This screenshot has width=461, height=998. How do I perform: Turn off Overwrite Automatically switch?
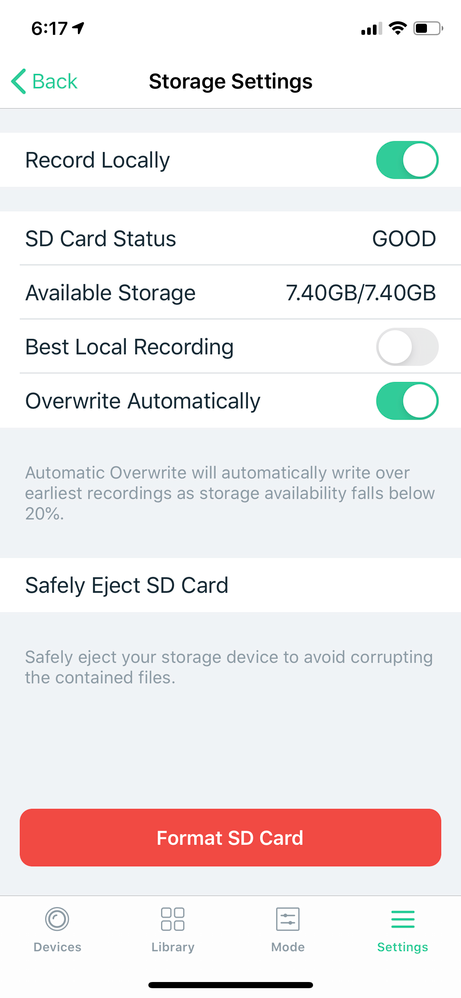point(408,401)
